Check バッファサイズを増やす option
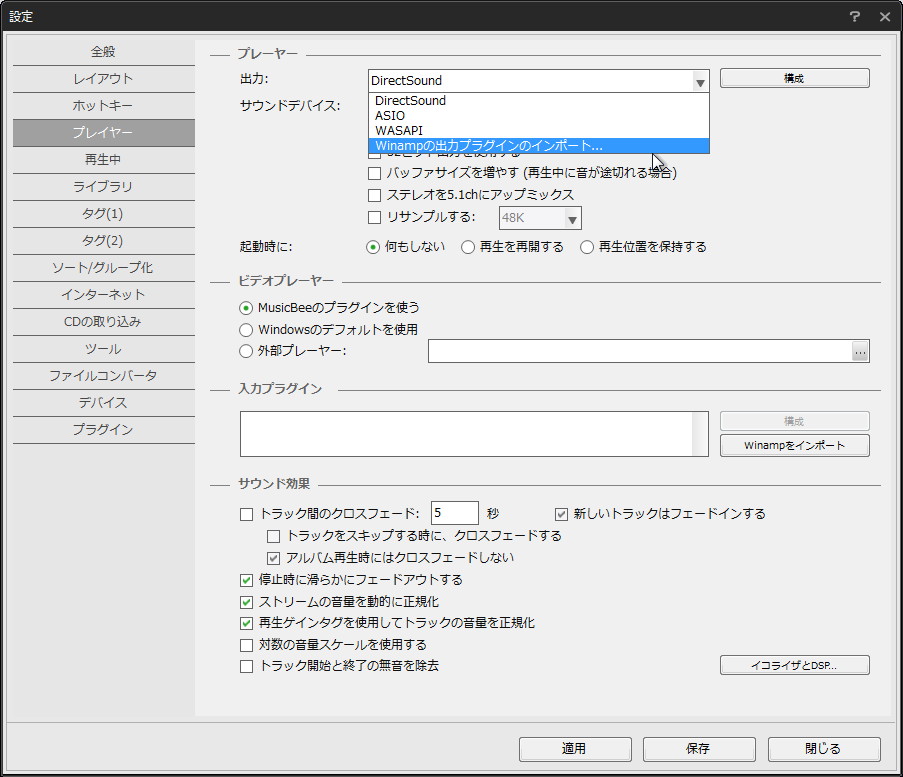This screenshot has height=777, width=903. pos(375,173)
